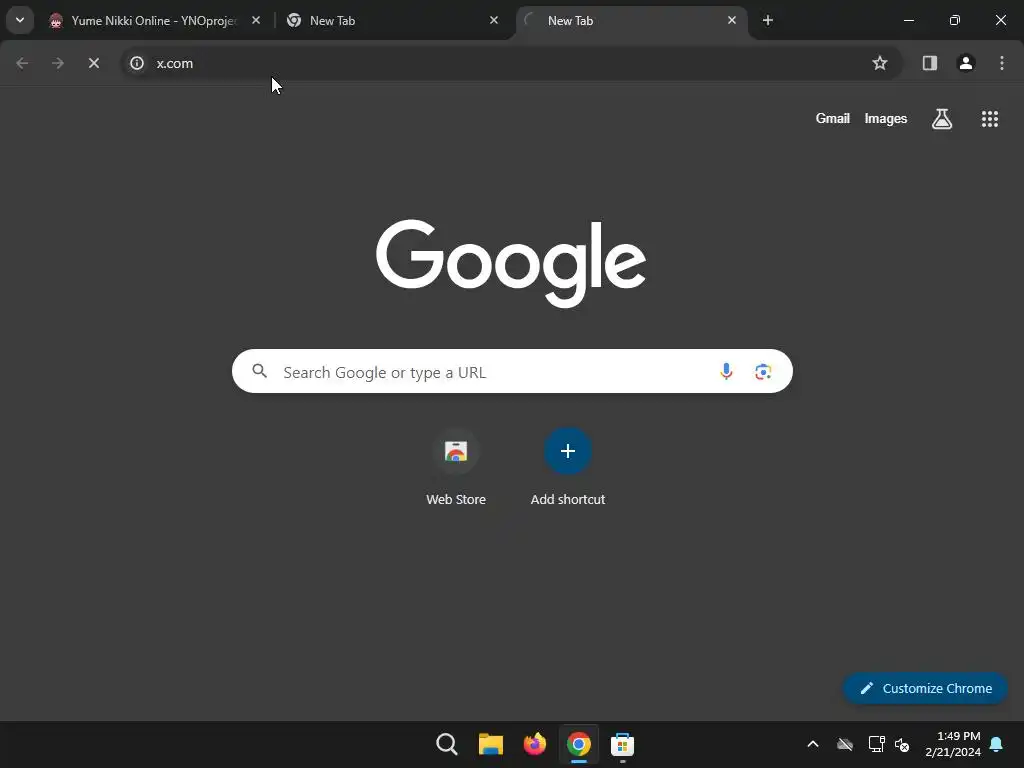Viewport: 1024px width, 768px height.
Task: Close the Yume Nikki Online tab
Action: (x=256, y=21)
